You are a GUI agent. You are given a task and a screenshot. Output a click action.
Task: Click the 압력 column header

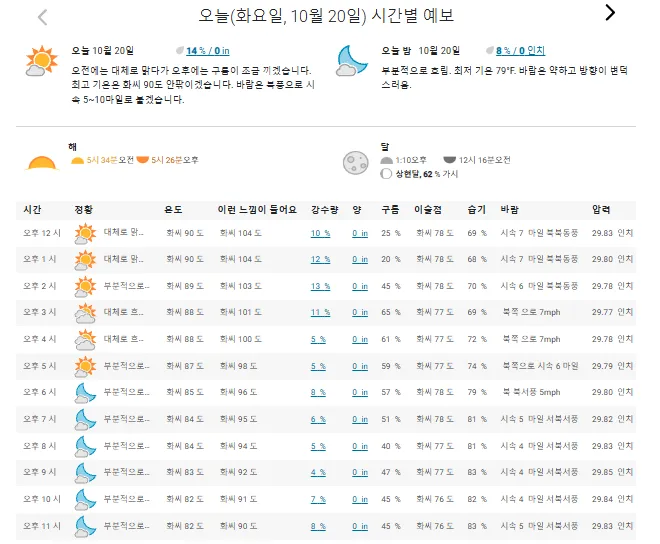click(x=601, y=210)
